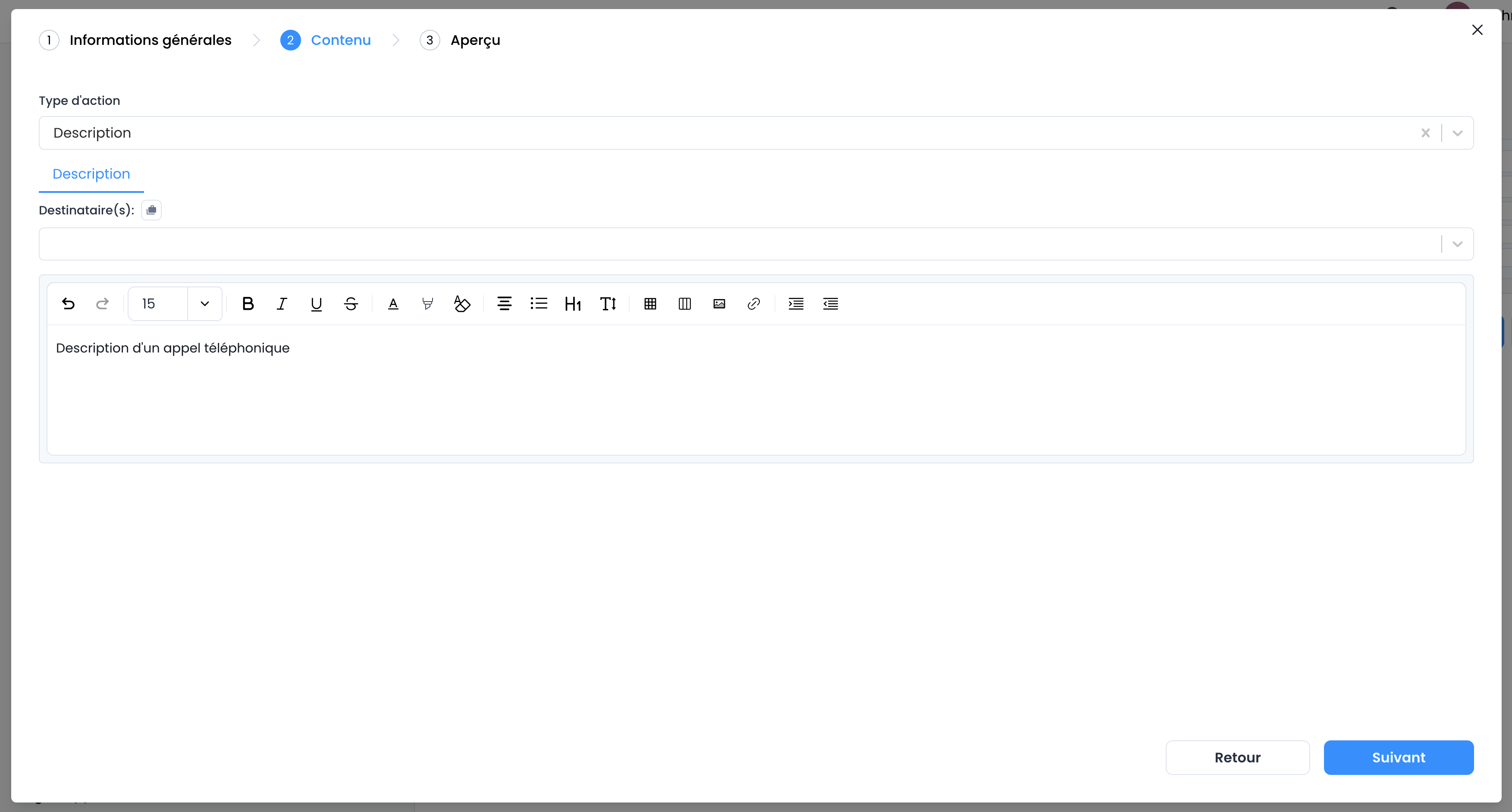The image size is (1512, 812).
Task: Insert an image into description
Action: [x=719, y=304]
